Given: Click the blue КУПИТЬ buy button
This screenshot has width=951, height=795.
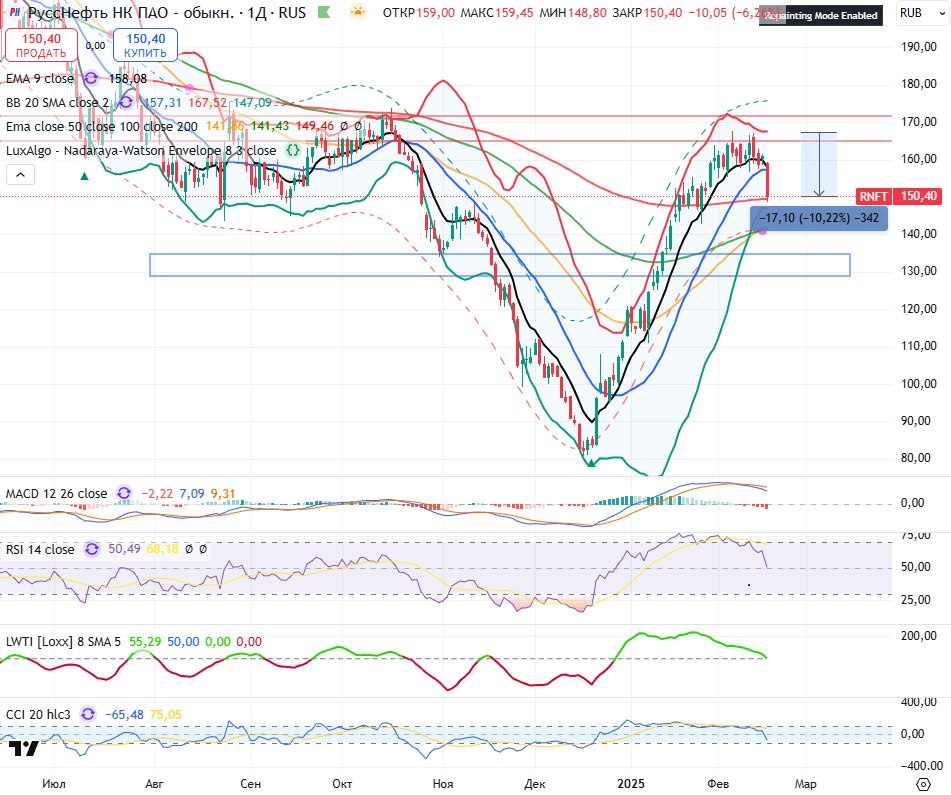Looking at the screenshot, I should [145, 45].
